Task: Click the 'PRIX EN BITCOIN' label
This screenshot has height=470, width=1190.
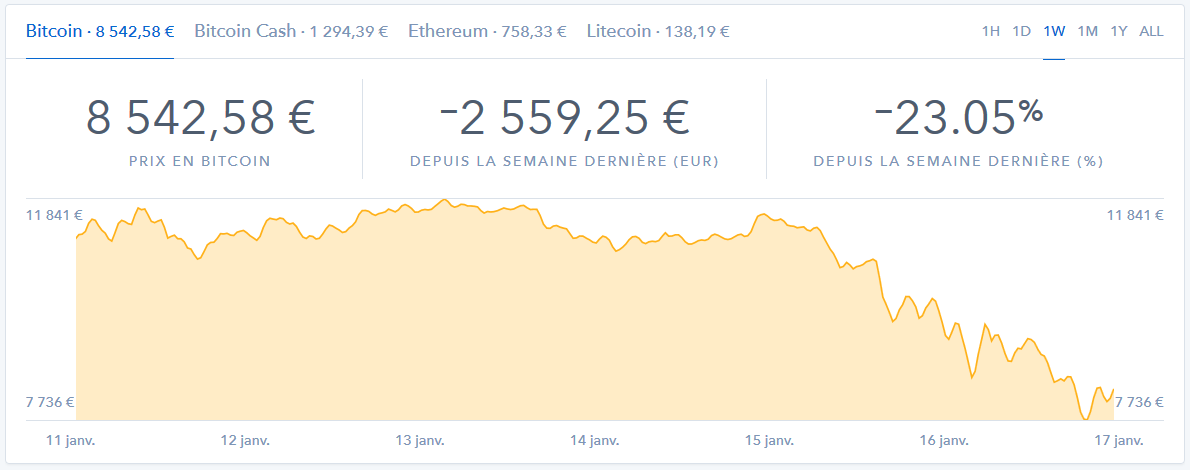Action: click(200, 161)
